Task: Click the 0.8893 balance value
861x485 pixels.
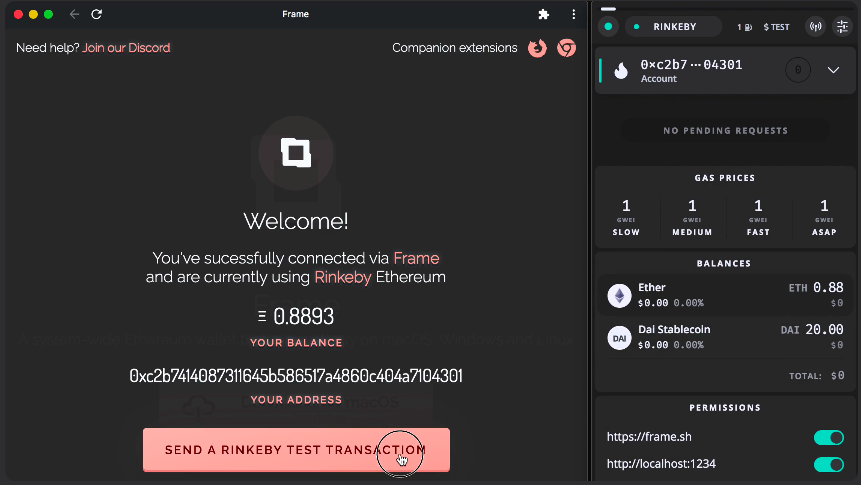Action: (x=303, y=316)
